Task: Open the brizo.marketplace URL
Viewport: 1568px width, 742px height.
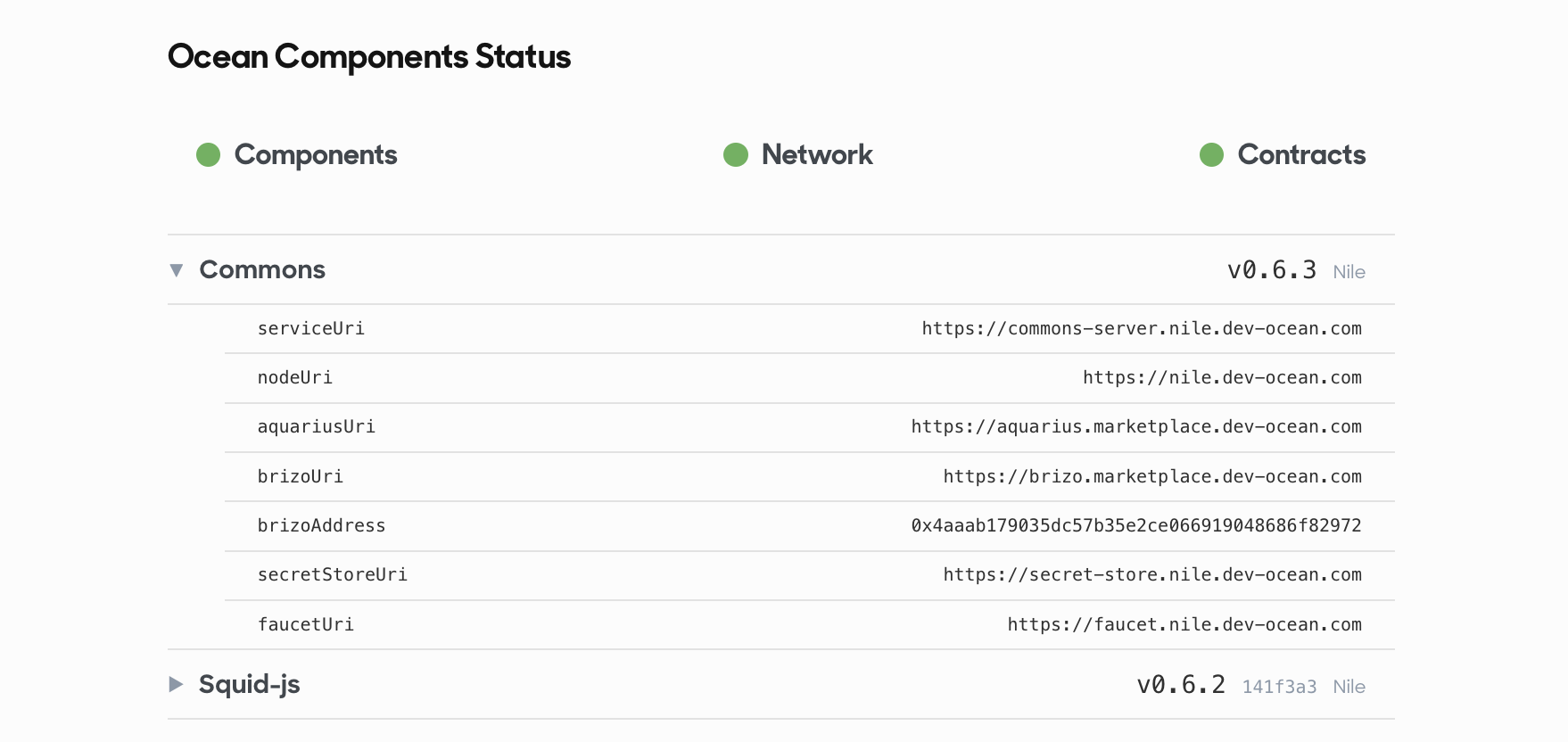Action: pyautogui.click(x=1152, y=476)
